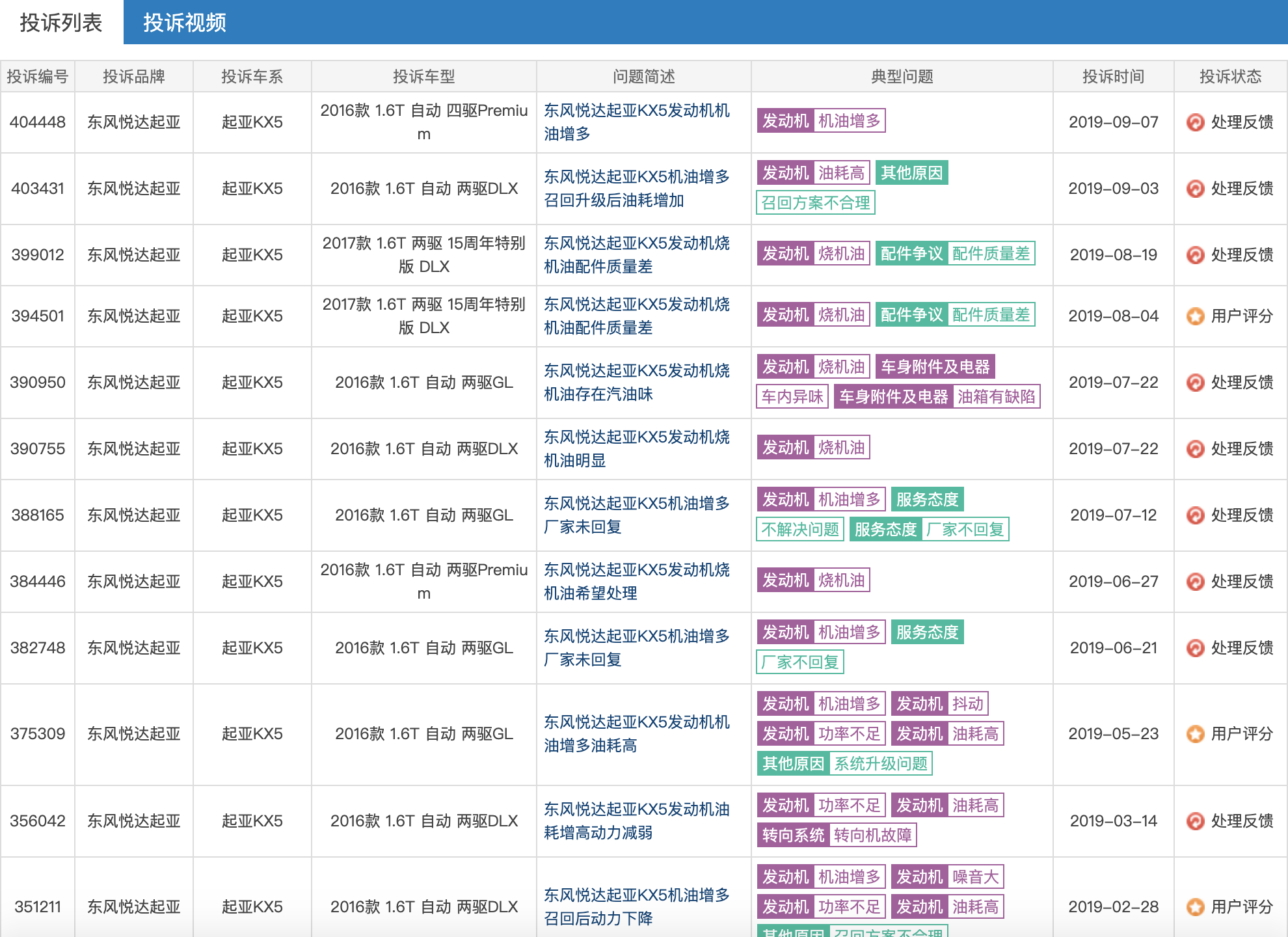Click the 投诉品牌 column header
The height and width of the screenshot is (937, 1288).
pos(134,77)
